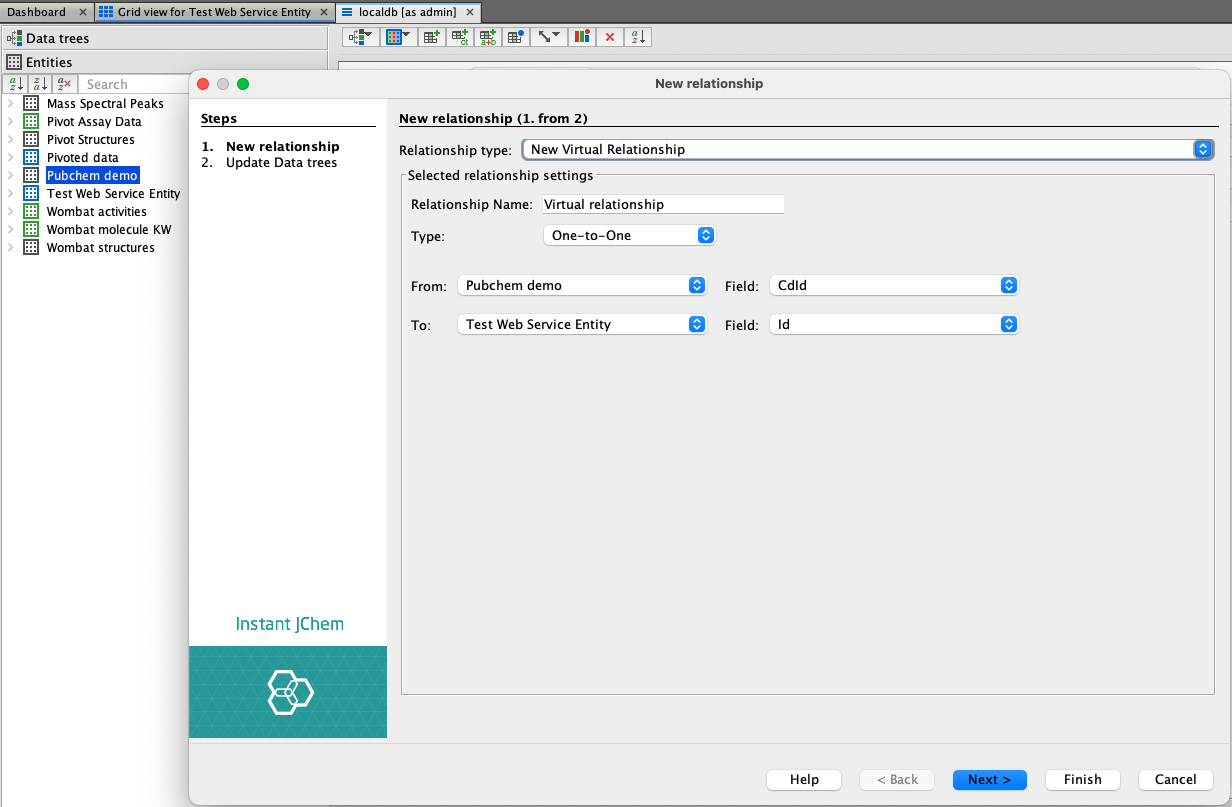Open the One-to-One type dropdown
This screenshot has height=807, width=1232.
click(x=629, y=235)
